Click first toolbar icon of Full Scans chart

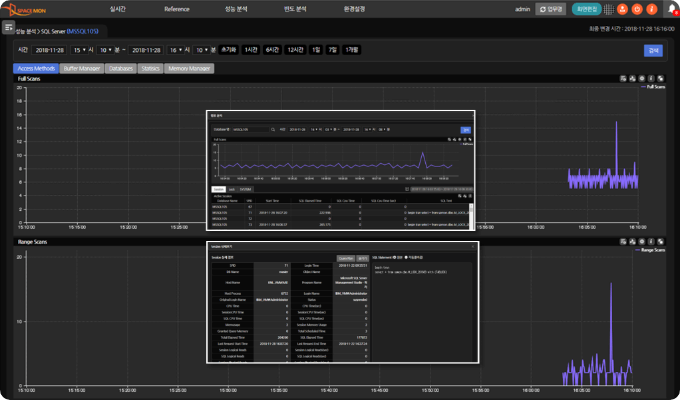623,79
